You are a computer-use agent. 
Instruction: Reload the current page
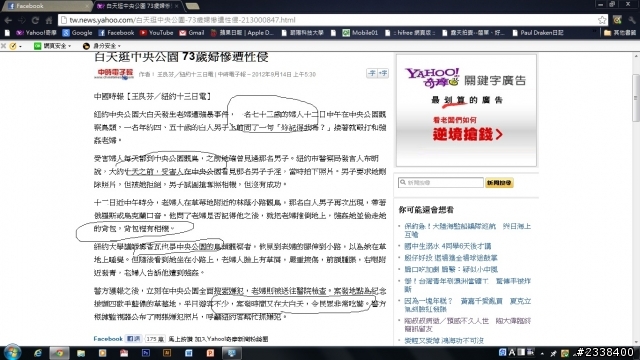[x=35, y=20]
